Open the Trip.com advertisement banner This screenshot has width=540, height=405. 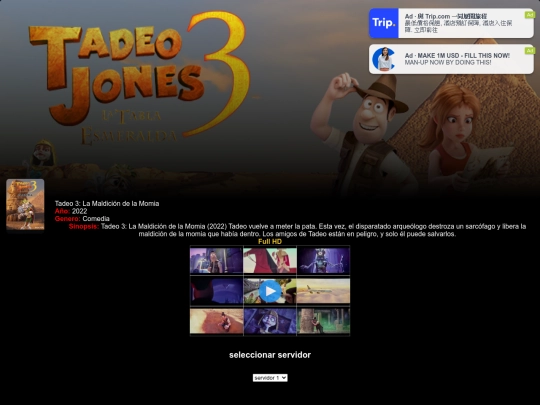click(451, 23)
